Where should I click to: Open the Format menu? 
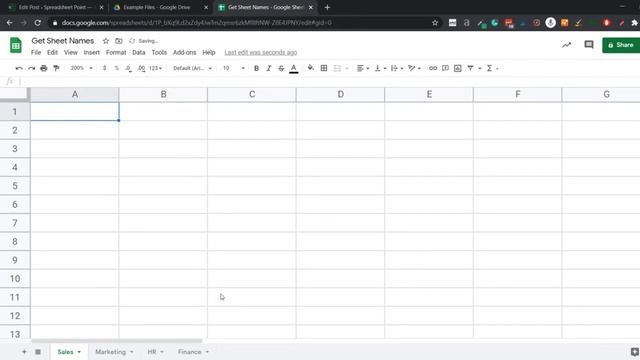pos(116,52)
